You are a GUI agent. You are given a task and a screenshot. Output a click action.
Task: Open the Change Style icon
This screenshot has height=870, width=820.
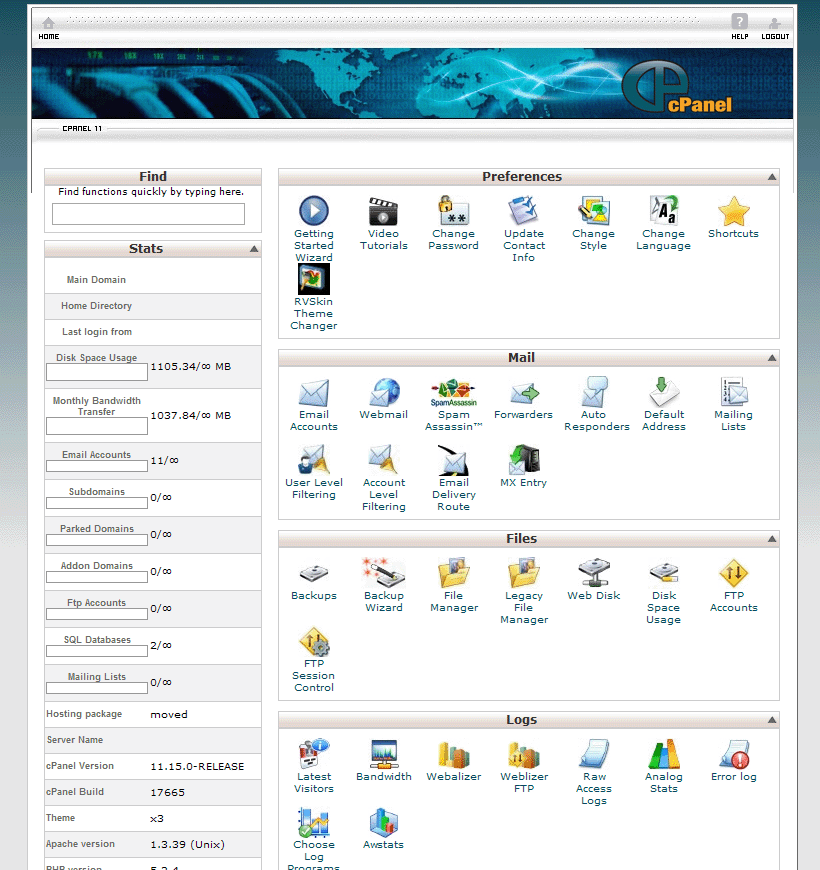coord(594,211)
